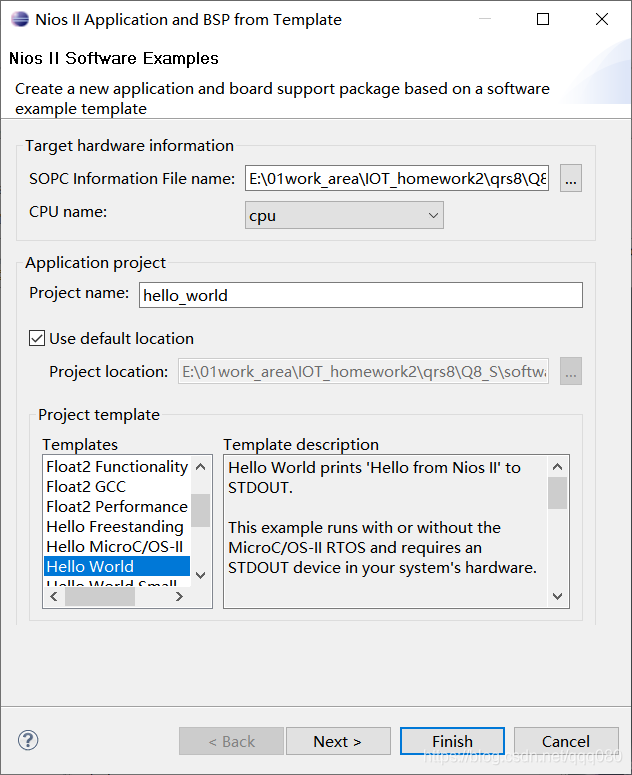Select Float2 GCC template
Viewport: 632px width, 775px height.
click(x=86, y=486)
